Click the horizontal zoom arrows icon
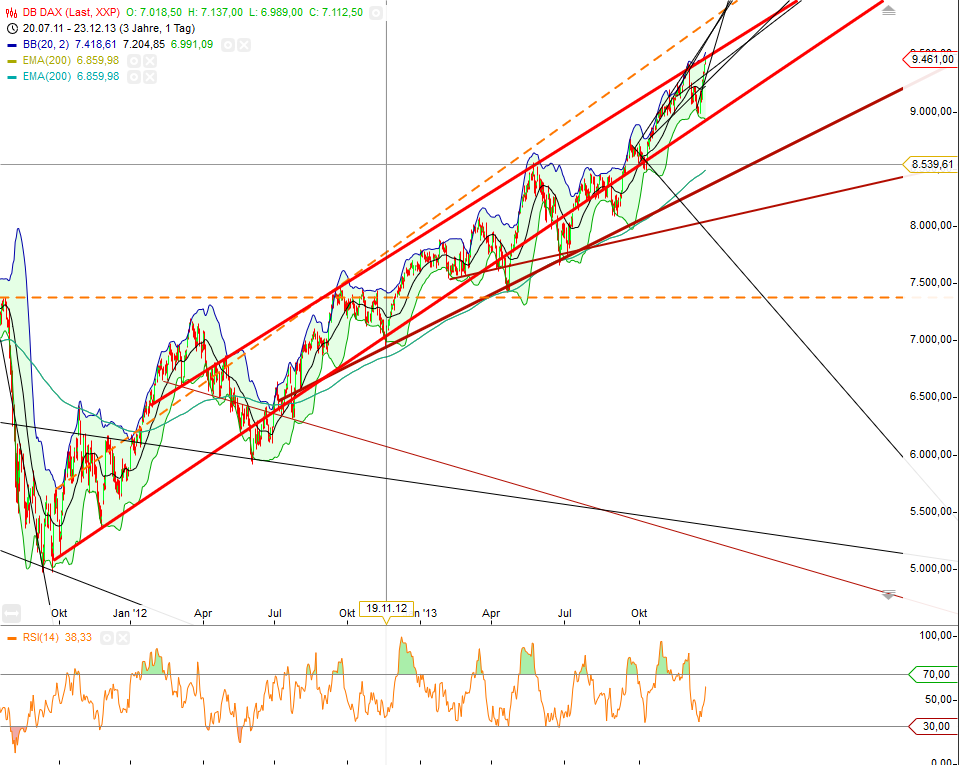This screenshot has height=765, width=959. [x=11, y=613]
